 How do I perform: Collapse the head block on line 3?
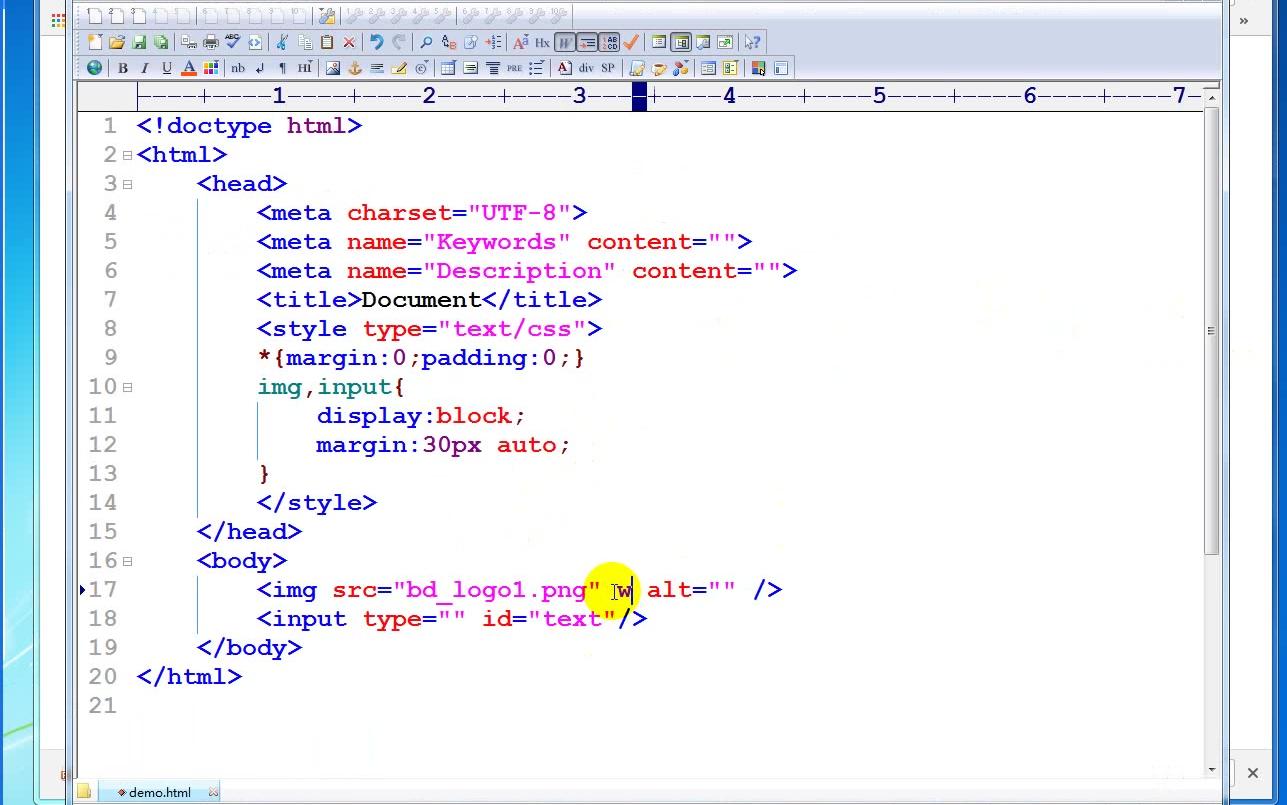point(127,184)
